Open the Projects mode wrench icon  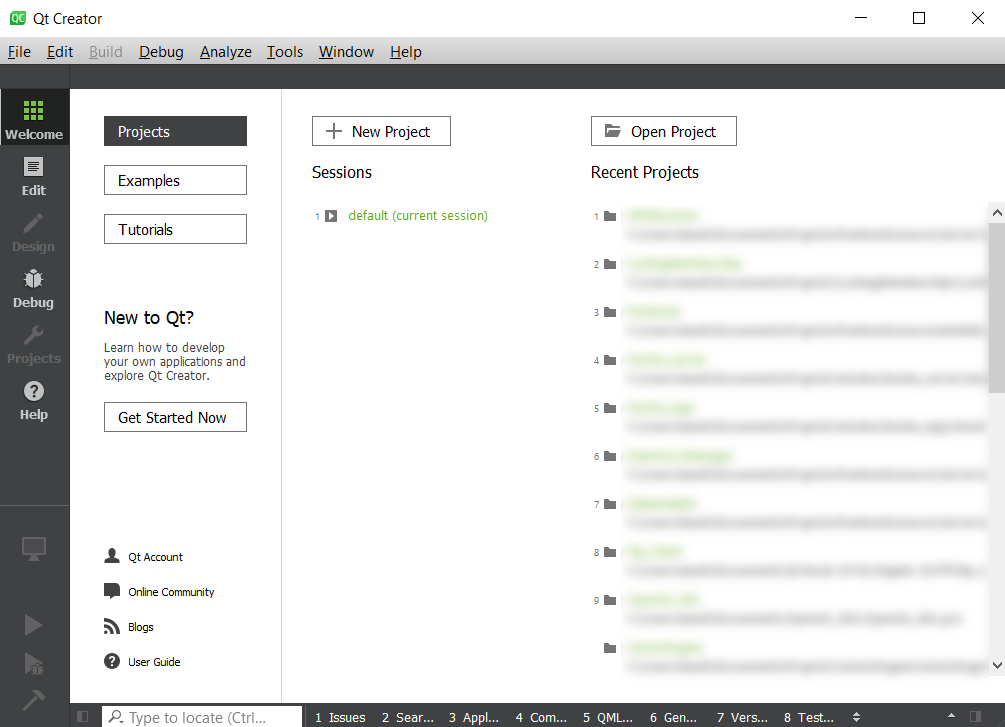click(34, 344)
